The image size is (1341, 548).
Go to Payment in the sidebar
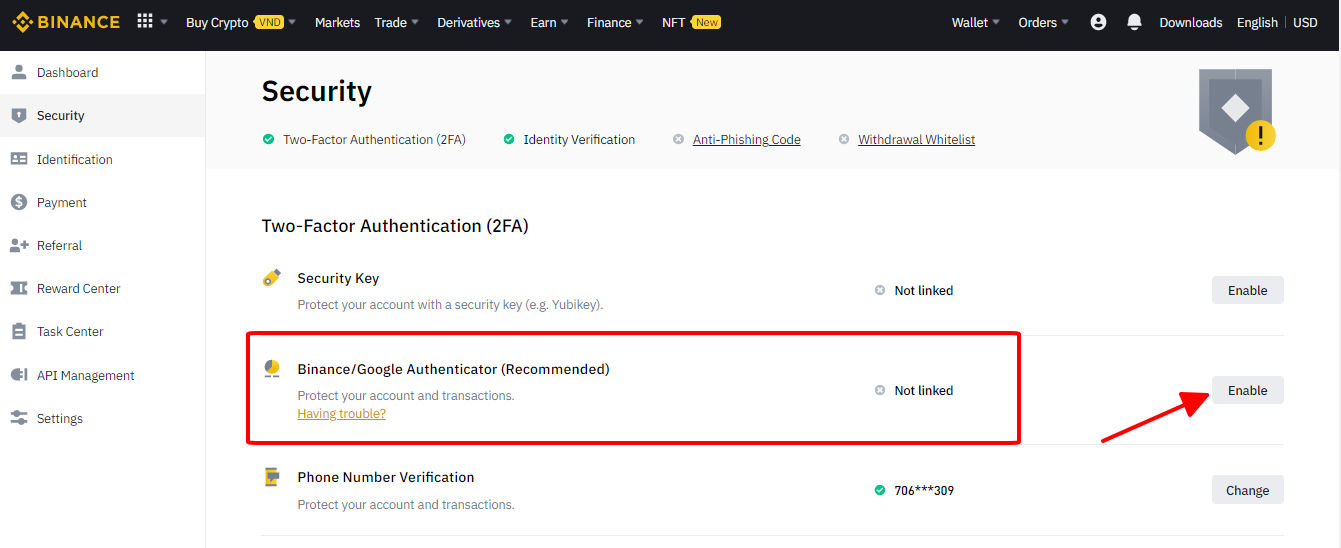tap(102, 202)
